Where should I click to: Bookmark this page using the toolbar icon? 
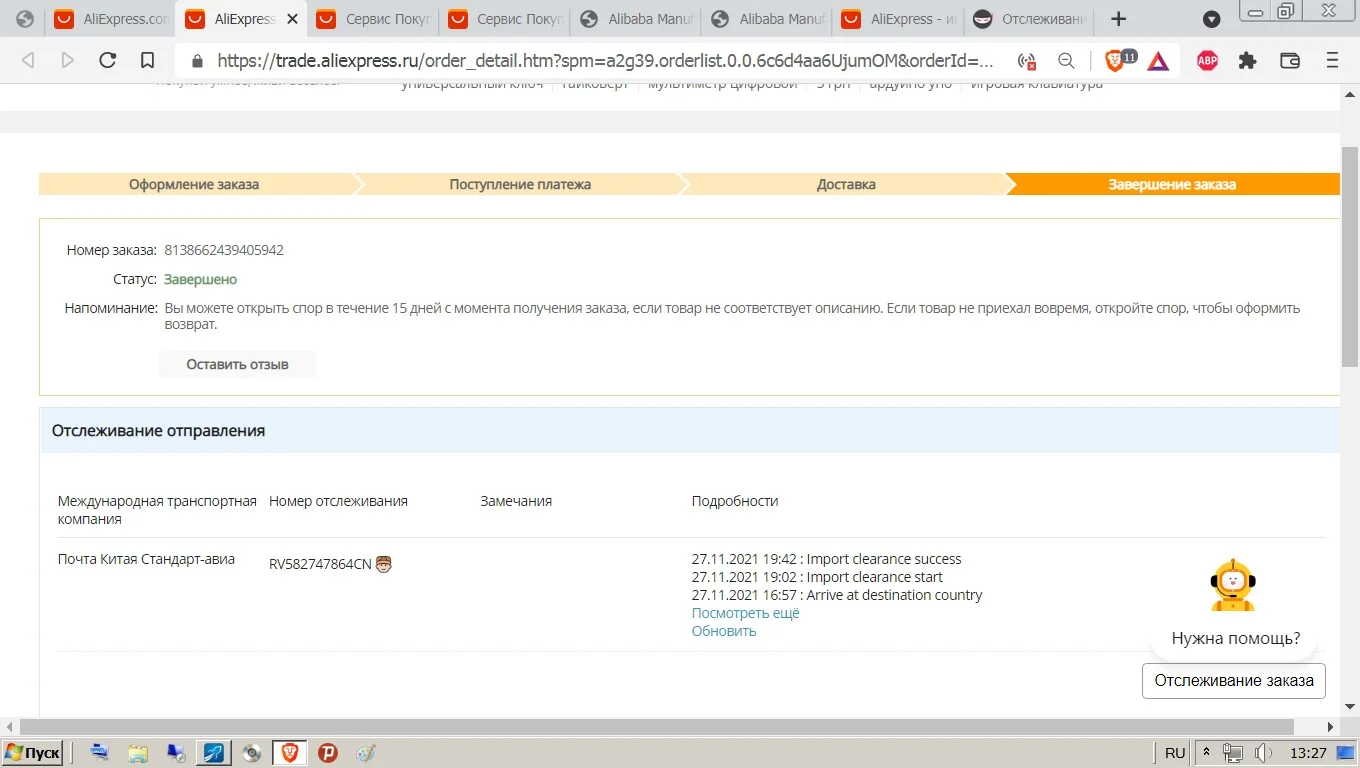tap(147, 61)
